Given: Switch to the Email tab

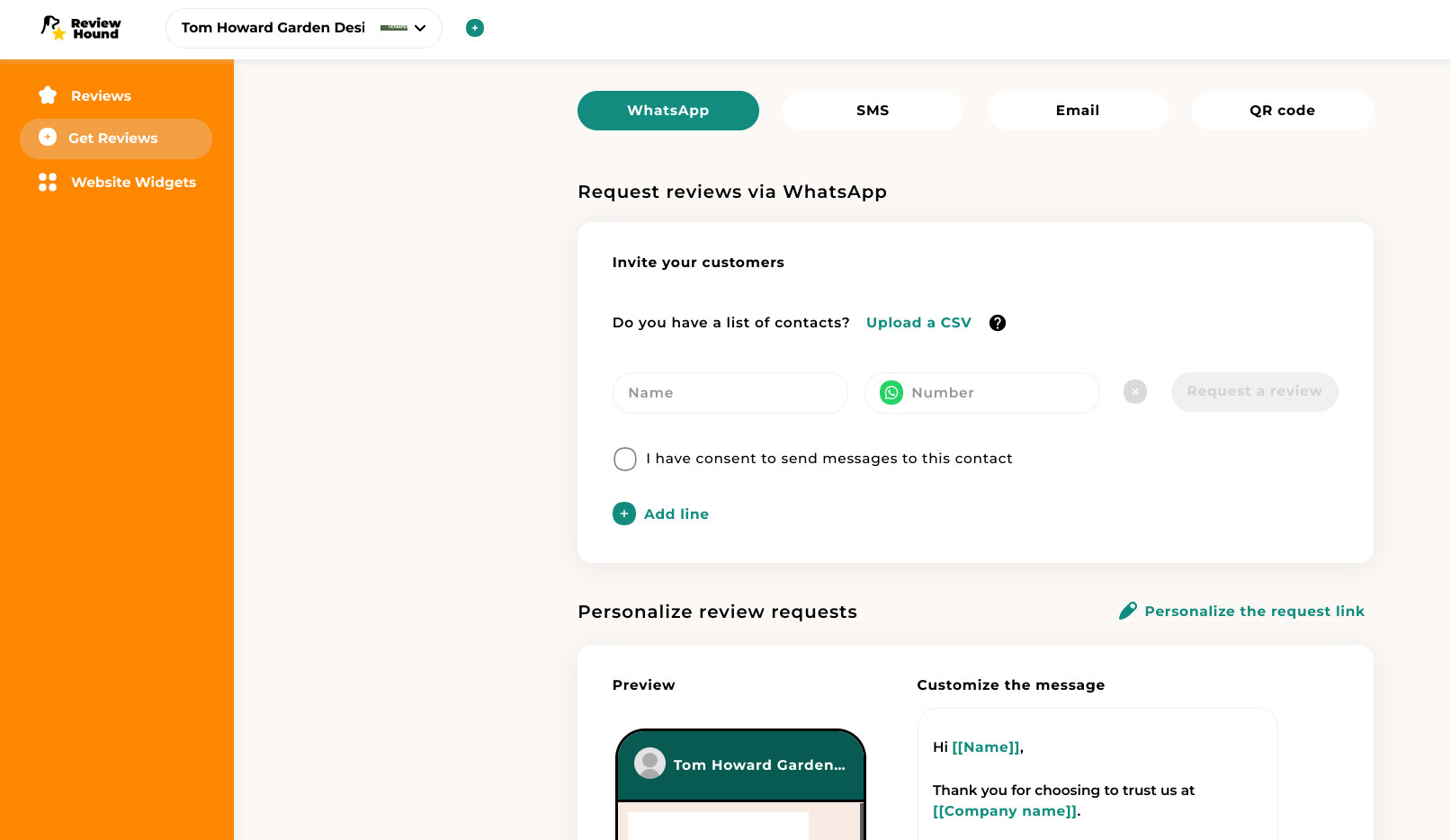Looking at the screenshot, I should [x=1078, y=111].
